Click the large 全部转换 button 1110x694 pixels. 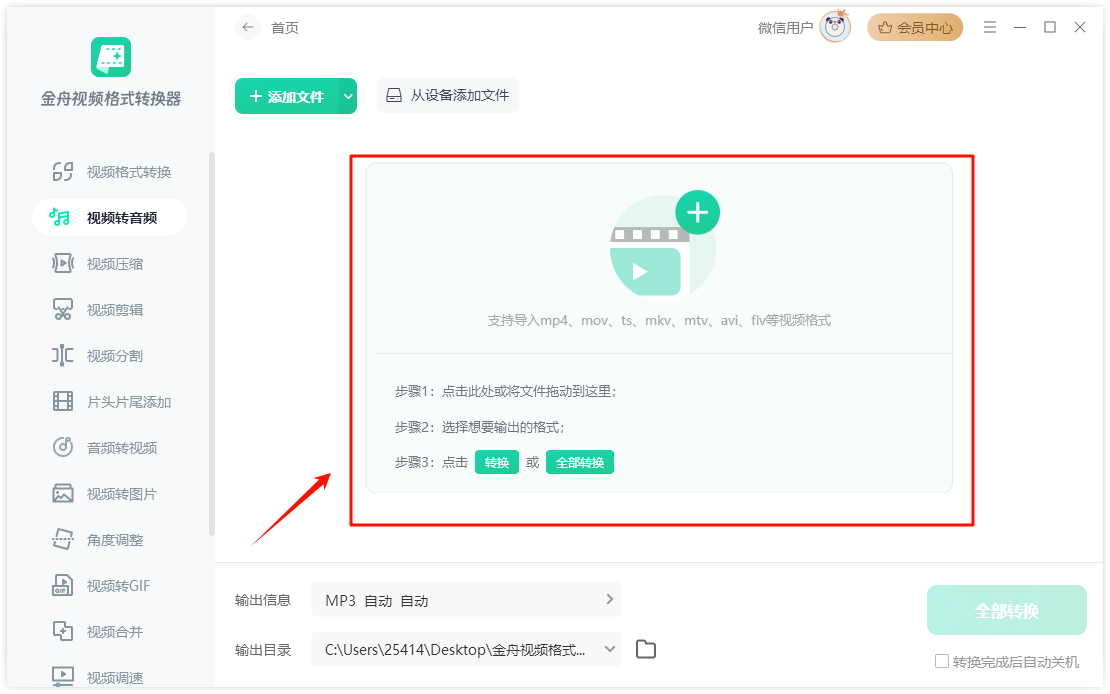tap(1007, 610)
